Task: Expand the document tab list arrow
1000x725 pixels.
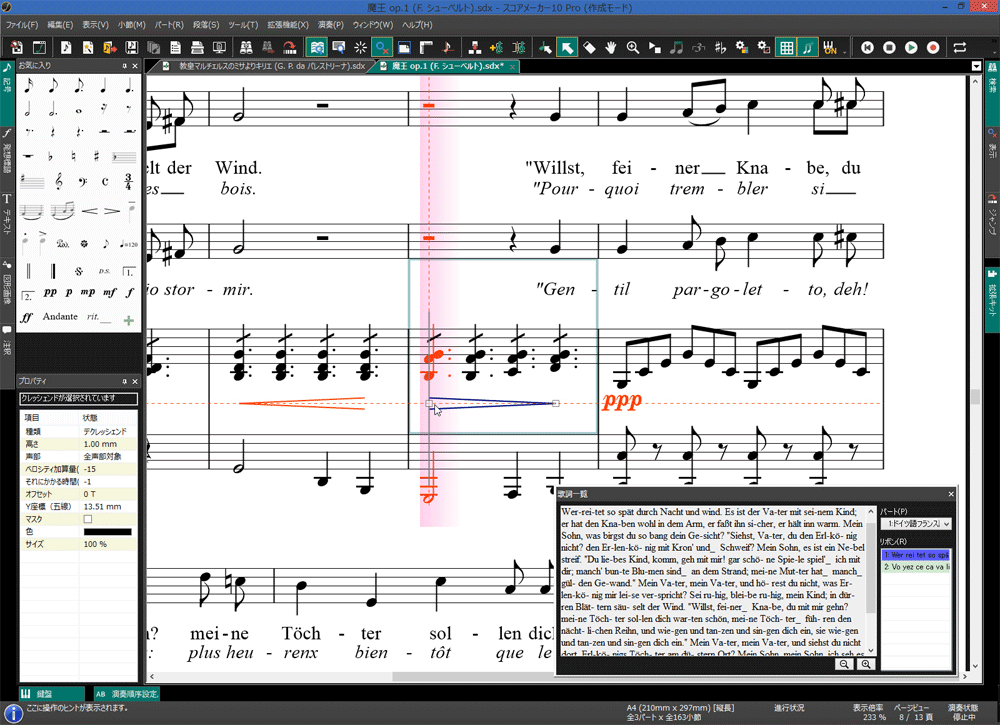Action: (x=977, y=66)
